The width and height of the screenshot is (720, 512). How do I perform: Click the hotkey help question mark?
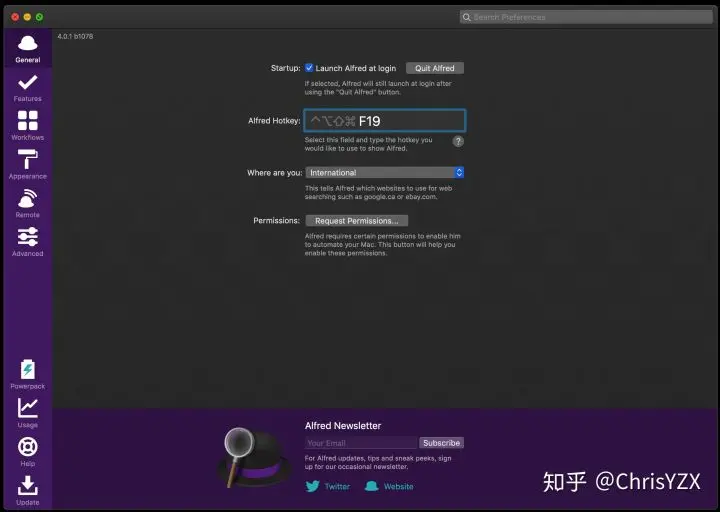458,141
